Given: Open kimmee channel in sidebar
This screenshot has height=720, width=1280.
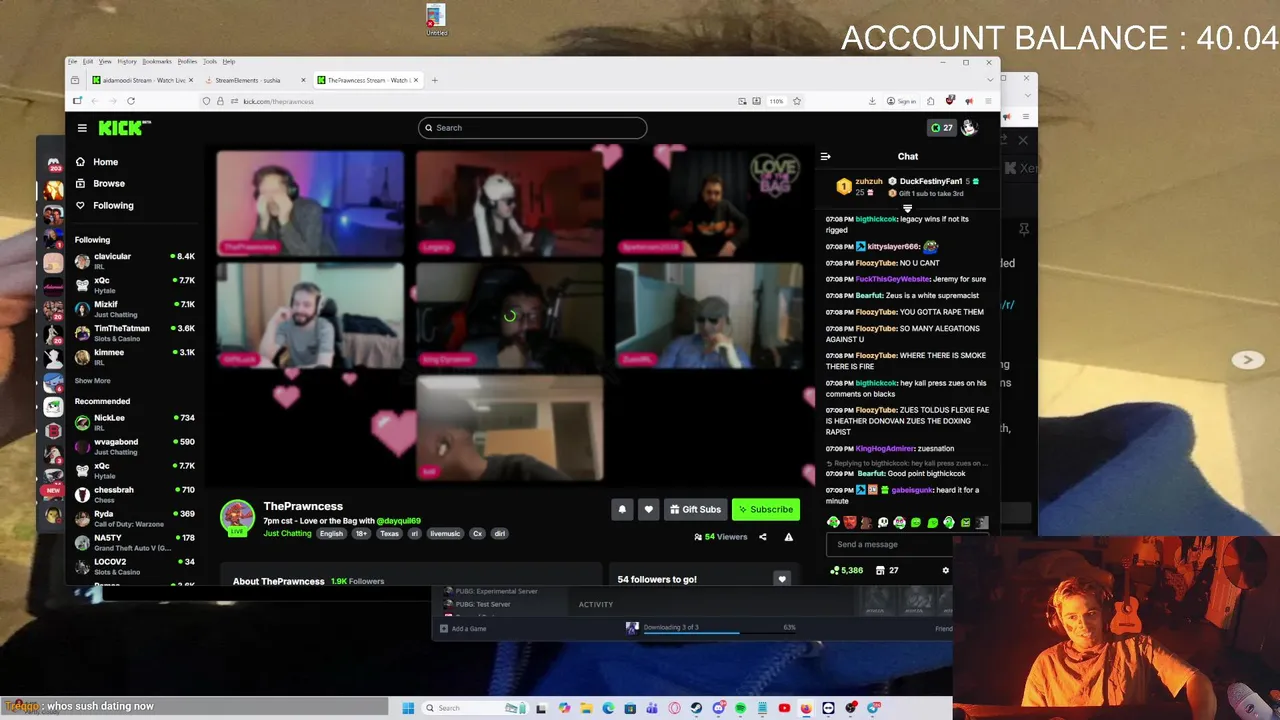Looking at the screenshot, I should tap(134, 356).
